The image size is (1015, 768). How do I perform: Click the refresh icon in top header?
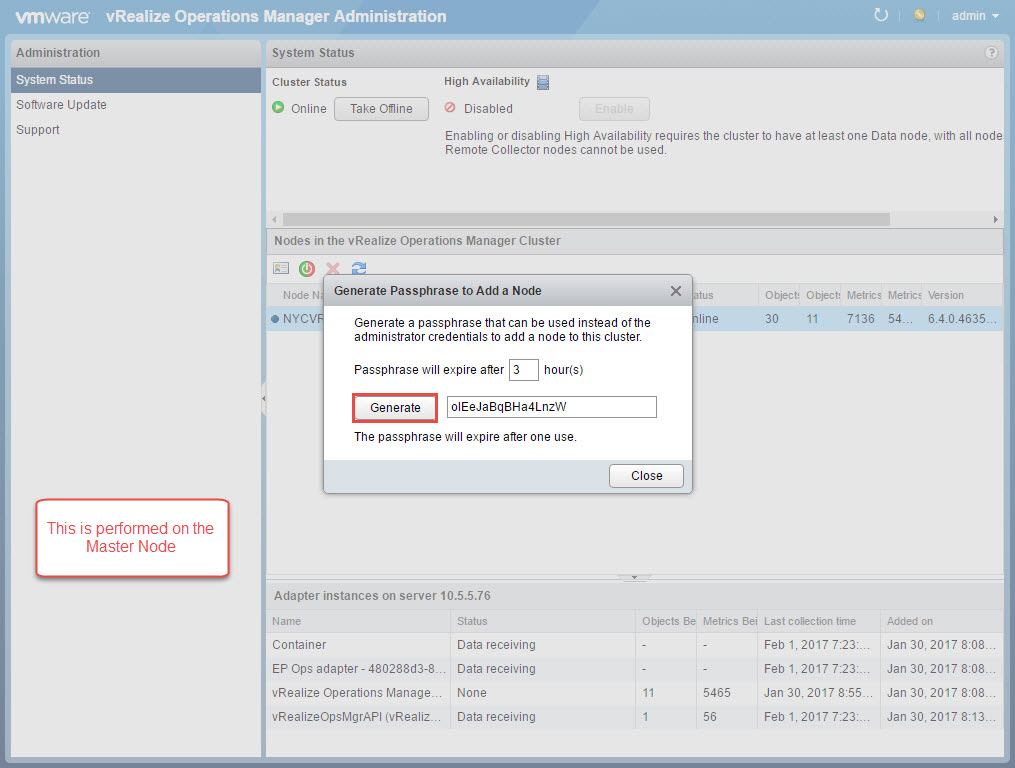[x=881, y=15]
